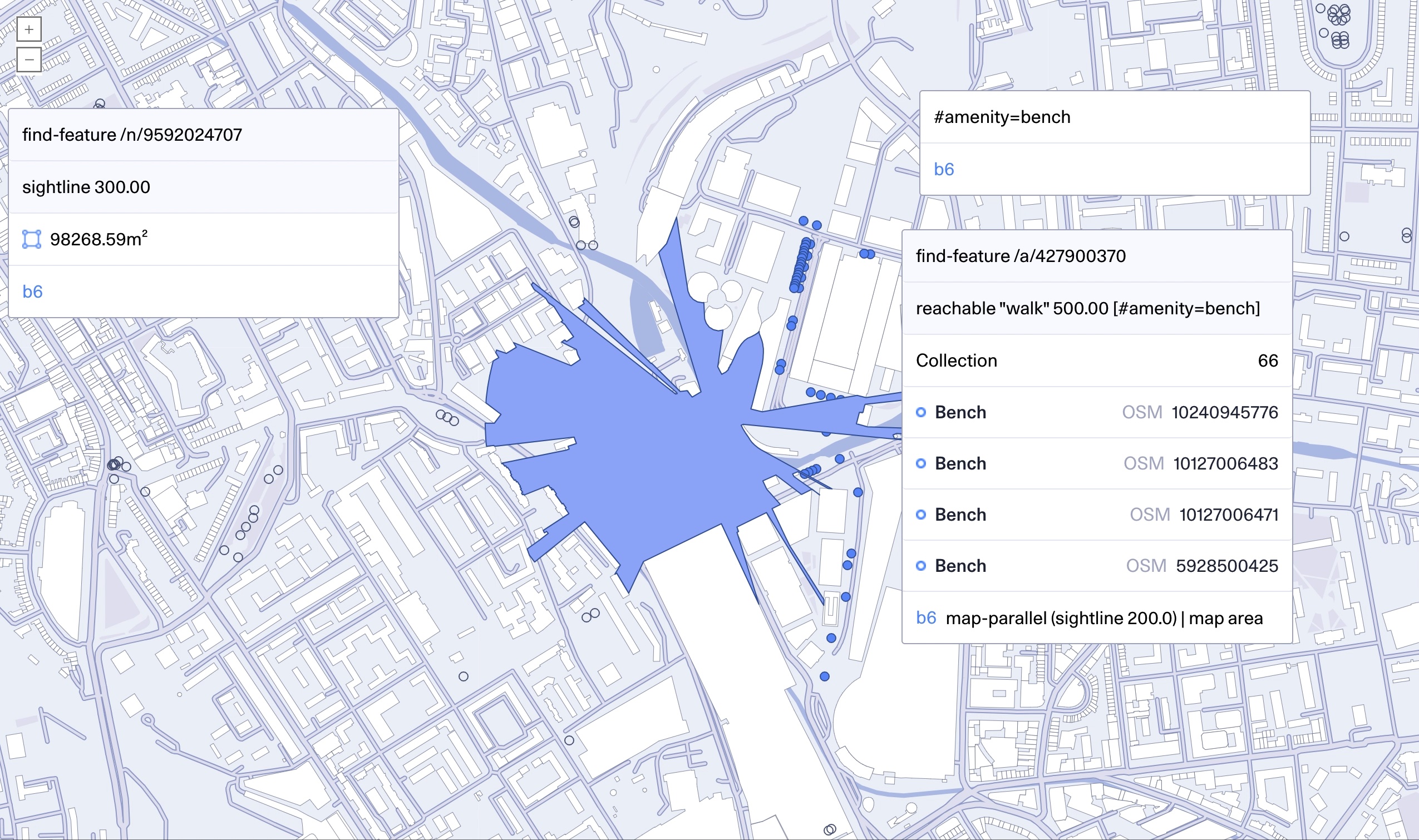This screenshot has height=840, width=1419.
Task: Expand the Collection 66 row
Action: pyautogui.click(x=1097, y=360)
